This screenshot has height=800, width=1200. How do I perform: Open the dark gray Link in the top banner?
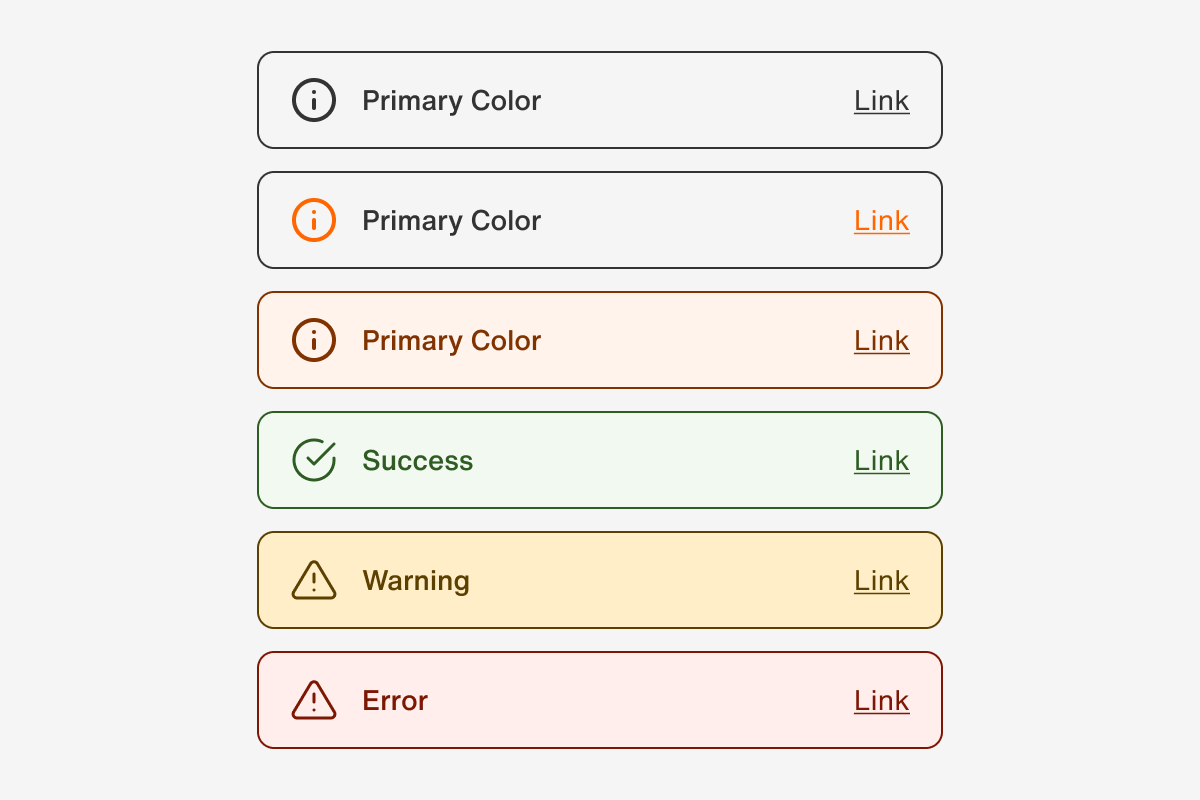tap(881, 101)
